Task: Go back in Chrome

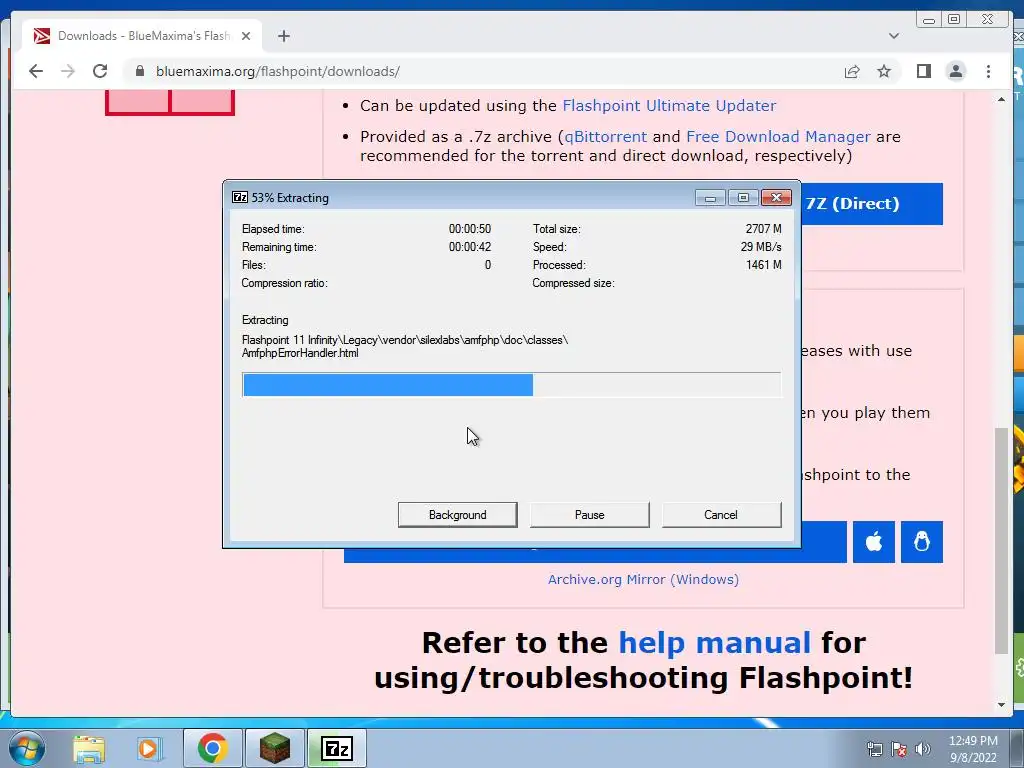Action: point(36,71)
